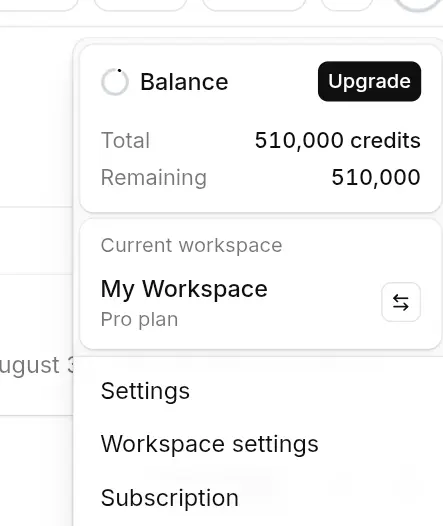Click the Upgrade button
The width and height of the screenshot is (443, 526).
[369, 81]
